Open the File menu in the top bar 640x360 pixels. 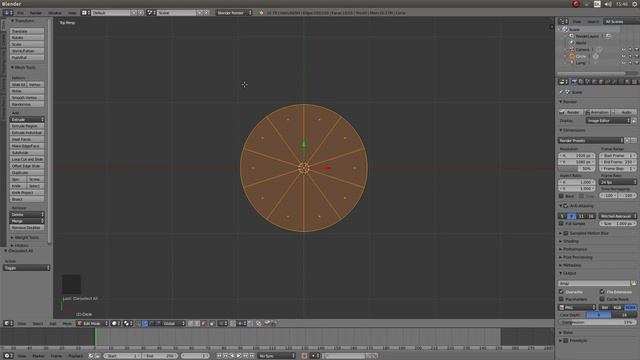point(20,13)
